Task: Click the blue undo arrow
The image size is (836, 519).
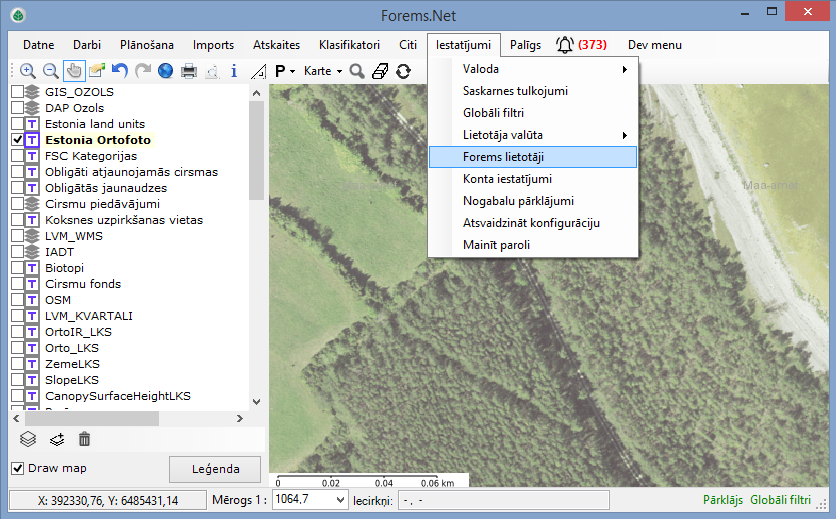Action: pyautogui.click(x=120, y=71)
